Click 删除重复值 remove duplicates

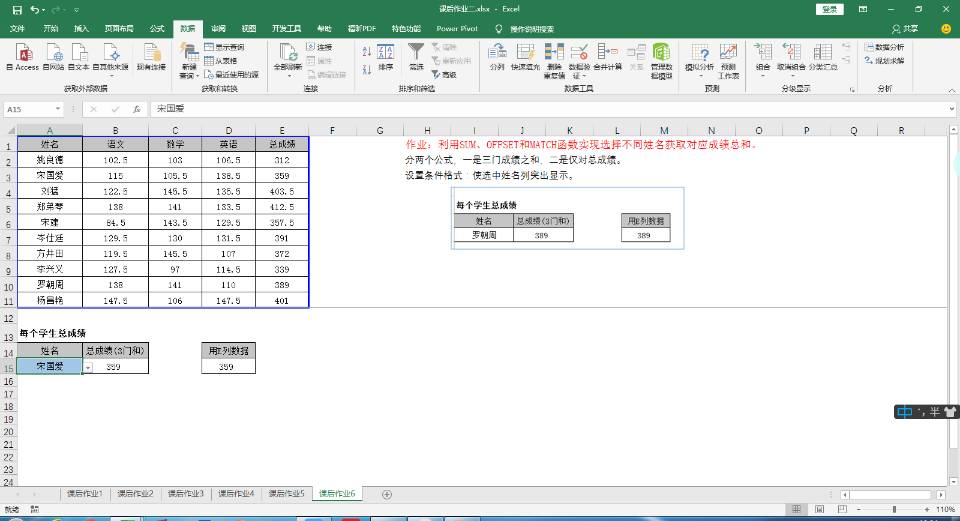(554, 60)
